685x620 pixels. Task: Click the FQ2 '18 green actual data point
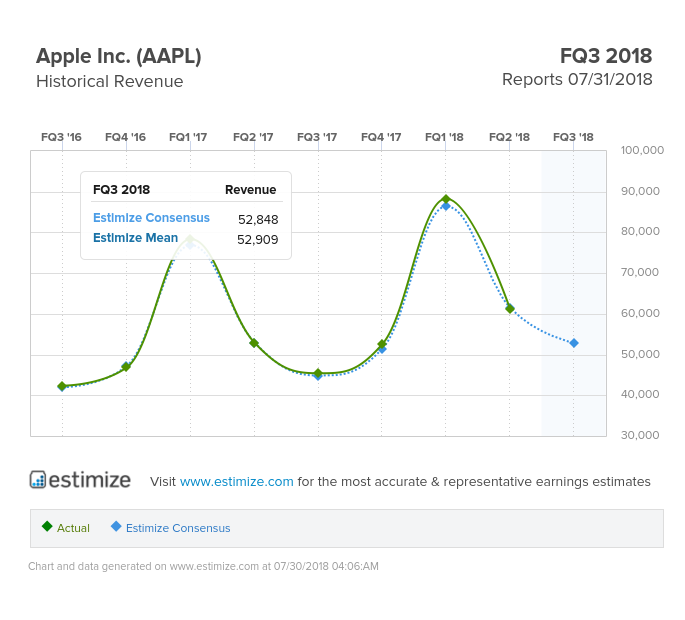click(510, 309)
